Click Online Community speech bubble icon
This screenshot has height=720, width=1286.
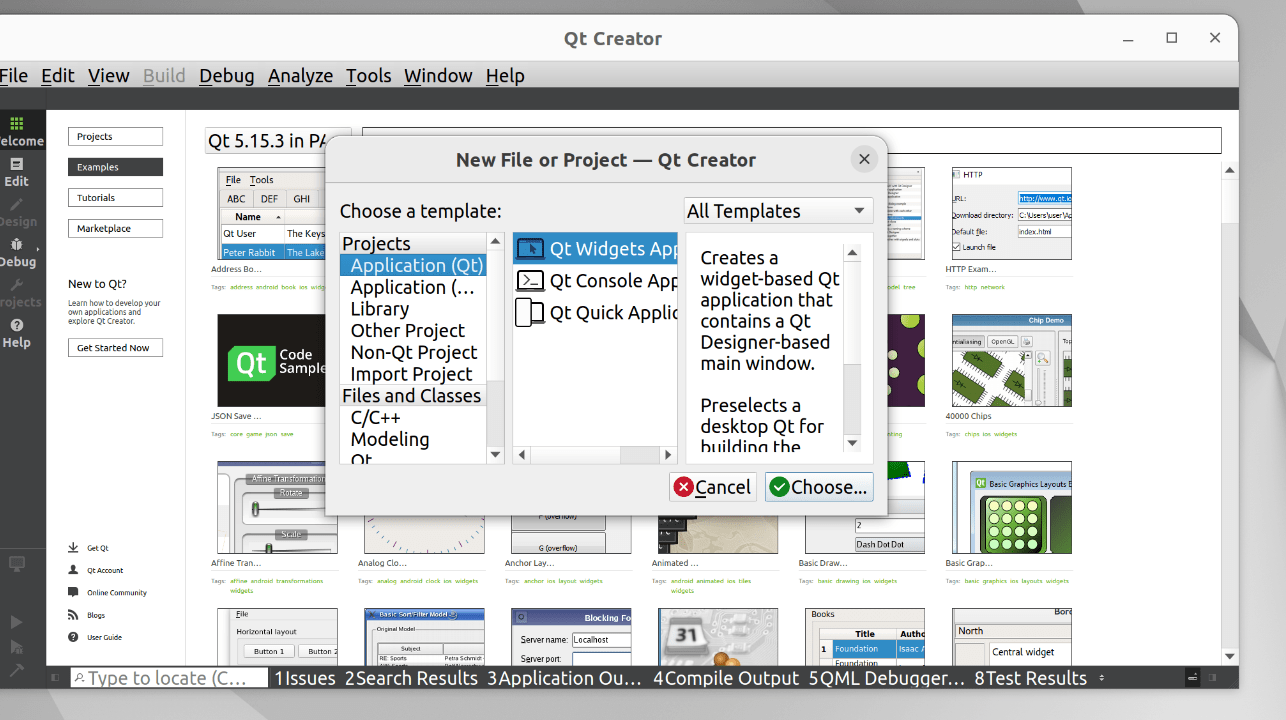point(73,592)
